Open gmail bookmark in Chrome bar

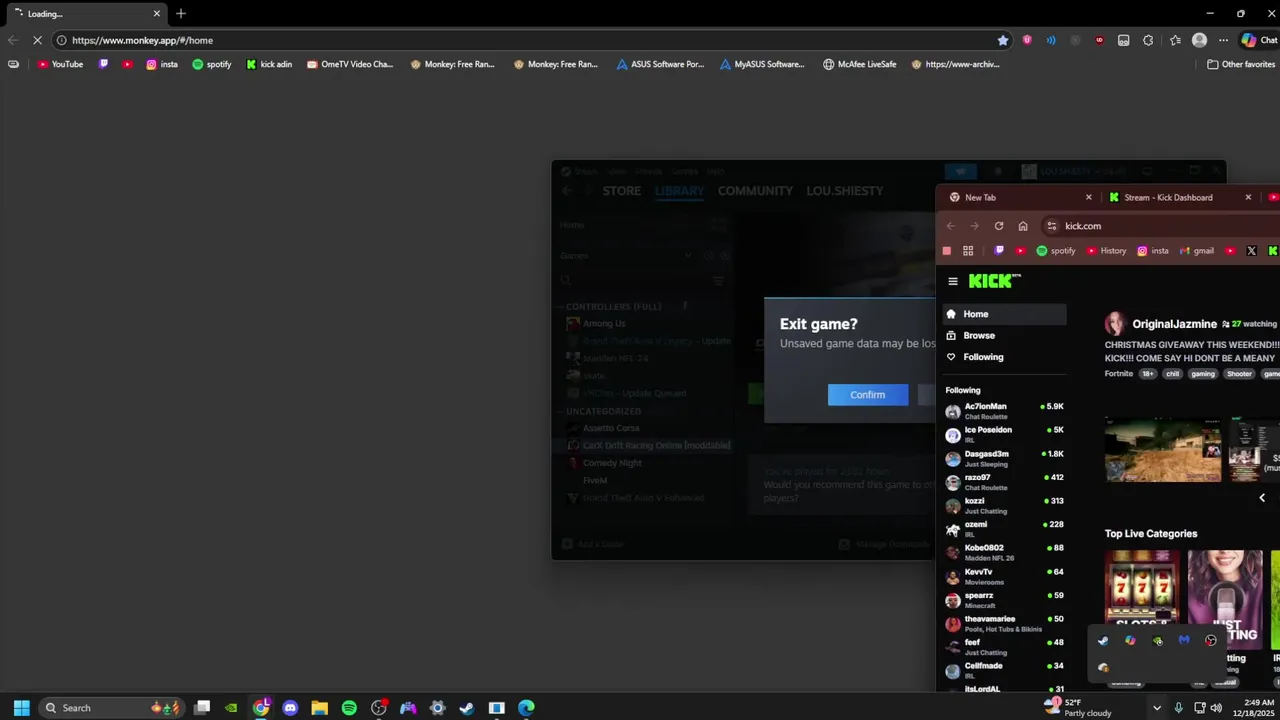click(x=1197, y=251)
